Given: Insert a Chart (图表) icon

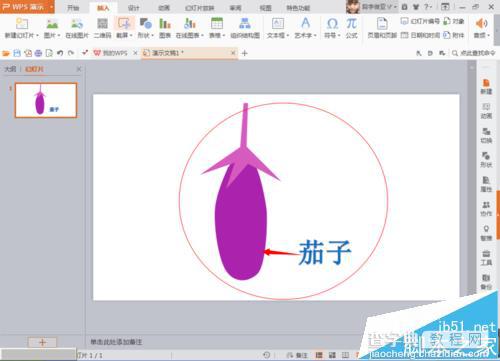Looking at the screenshot, I should coord(165,24).
